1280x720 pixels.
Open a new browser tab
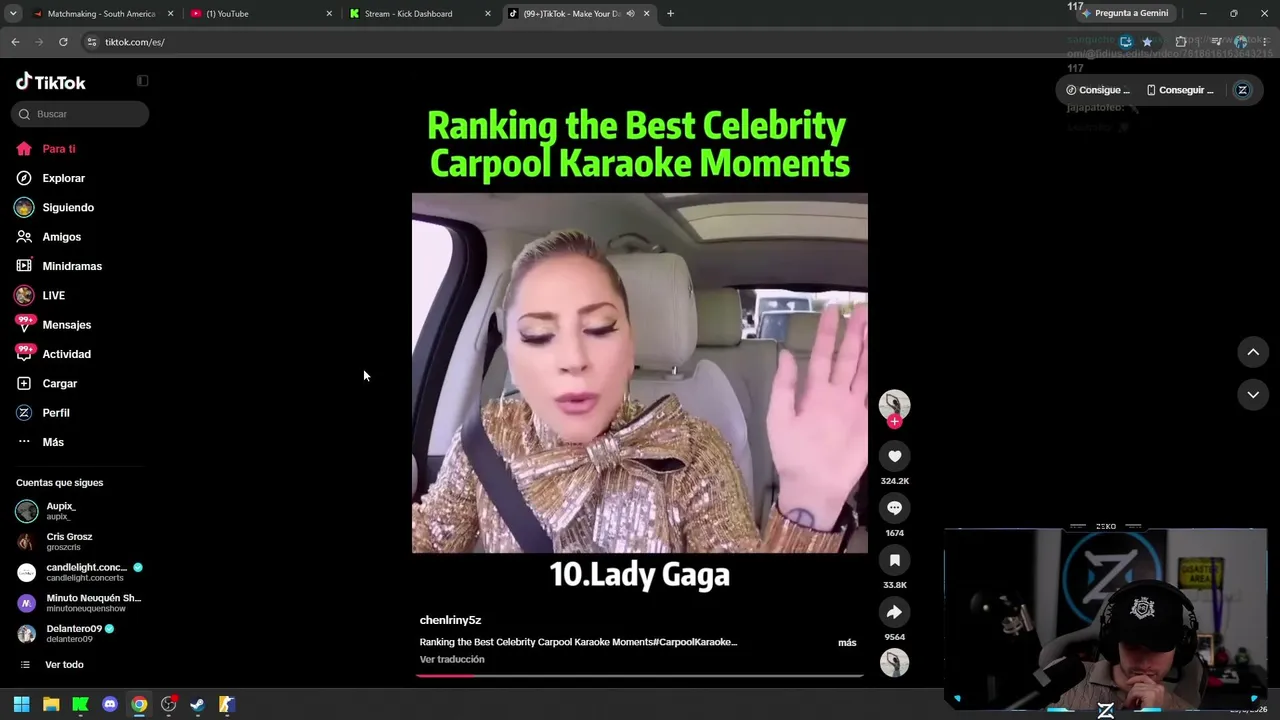click(x=670, y=14)
